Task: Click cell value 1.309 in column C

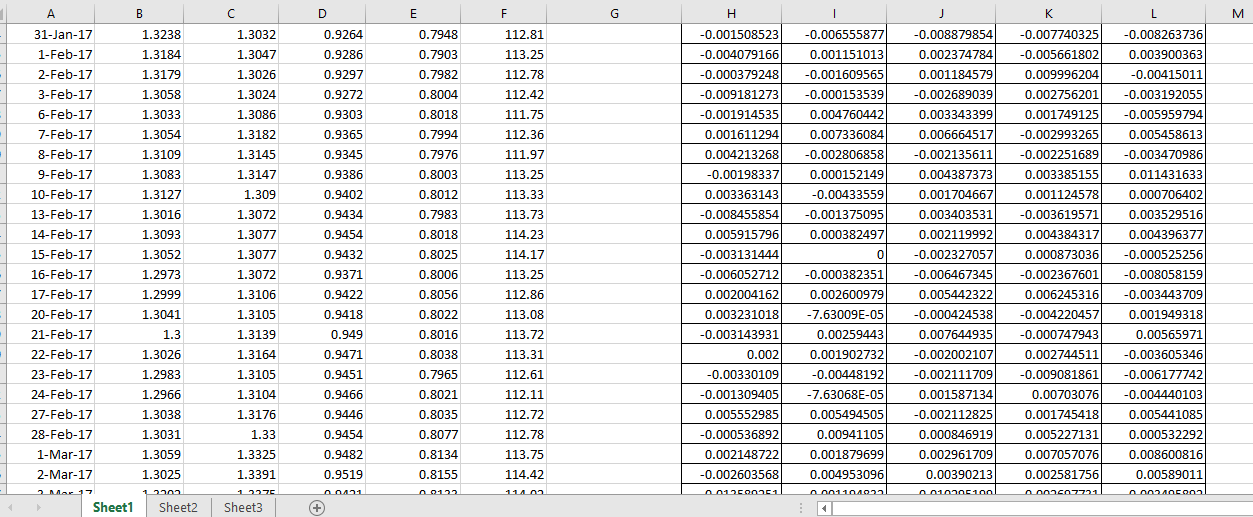Action: (x=230, y=194)
